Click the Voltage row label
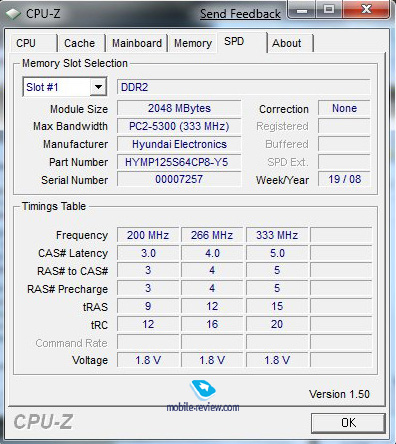Viewport: 396px width, 444px height. (x=90, y=360)
